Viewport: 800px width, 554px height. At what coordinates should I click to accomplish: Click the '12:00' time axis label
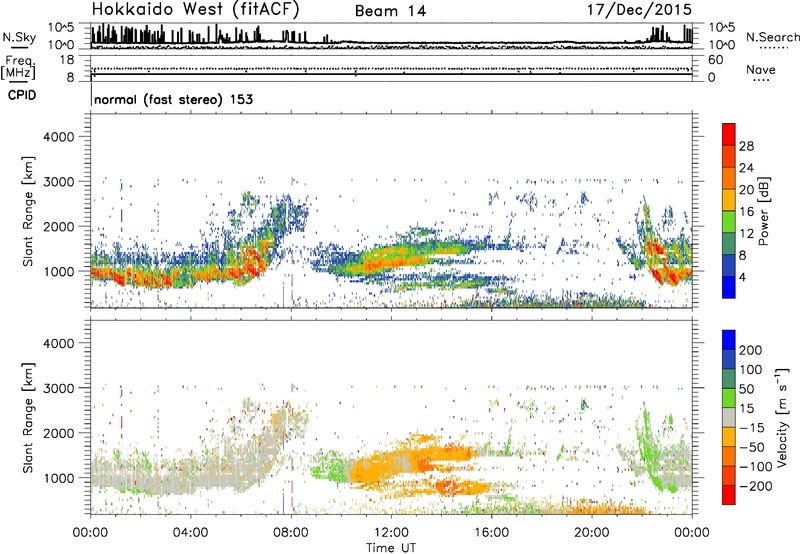point(391,533)
